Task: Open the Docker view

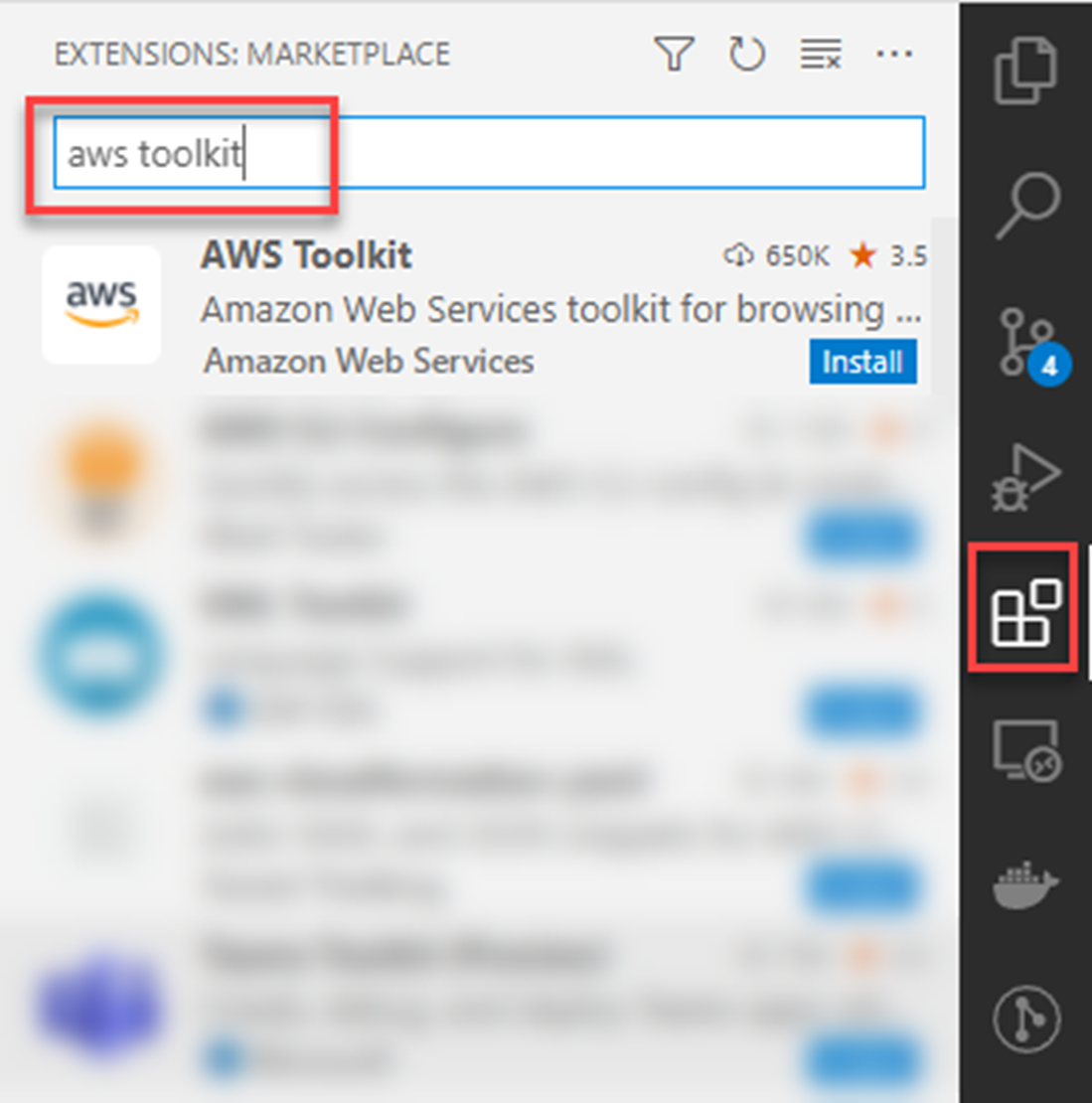Action: click(1025, 884)
